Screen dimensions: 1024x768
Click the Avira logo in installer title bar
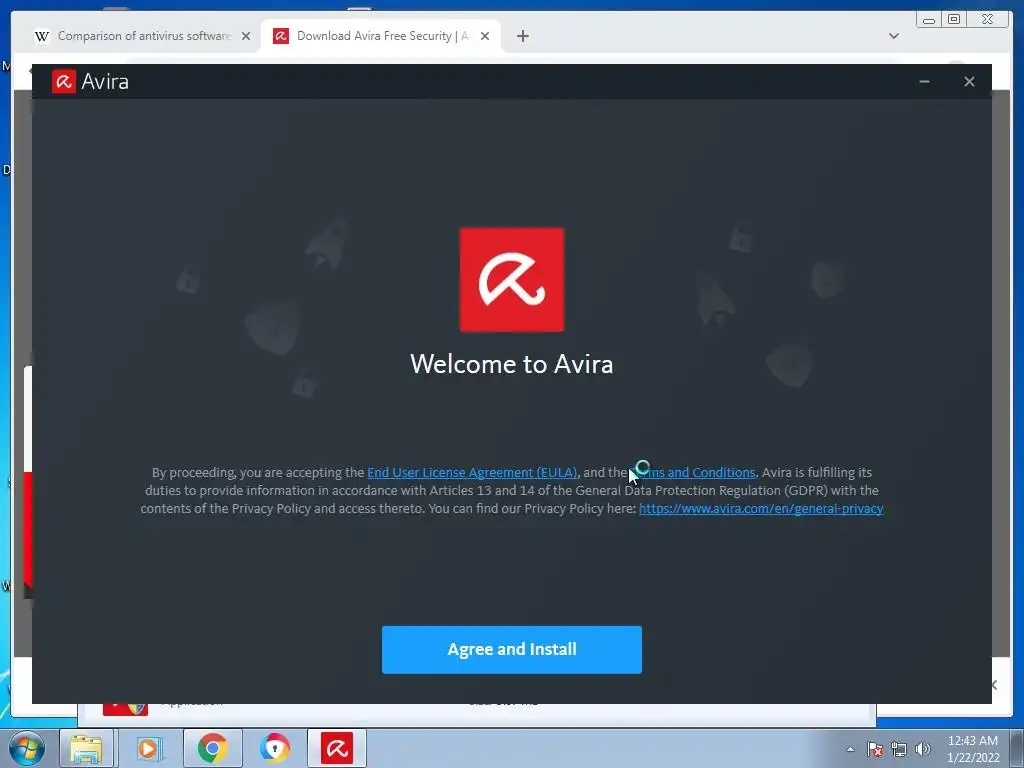(64, 82)
